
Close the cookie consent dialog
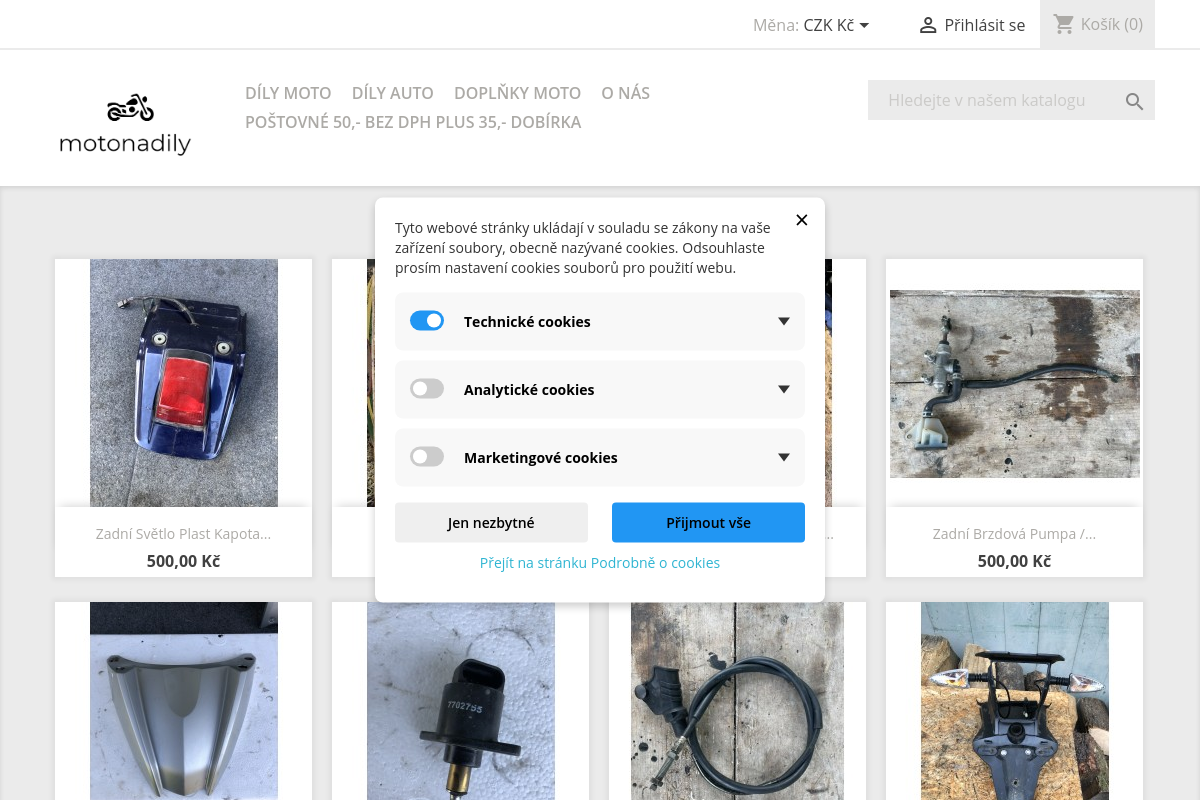[x=801, y=220]
